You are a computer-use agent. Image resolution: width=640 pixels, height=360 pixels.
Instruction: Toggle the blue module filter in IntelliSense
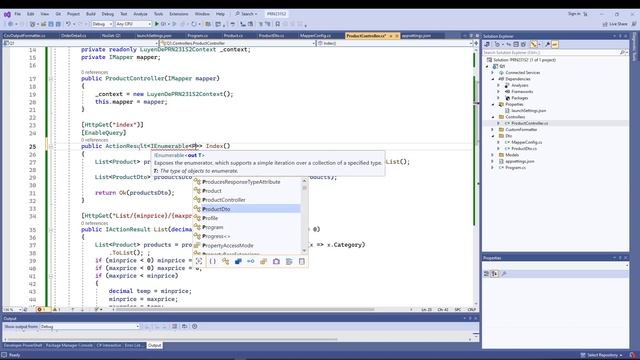(238, 261)
